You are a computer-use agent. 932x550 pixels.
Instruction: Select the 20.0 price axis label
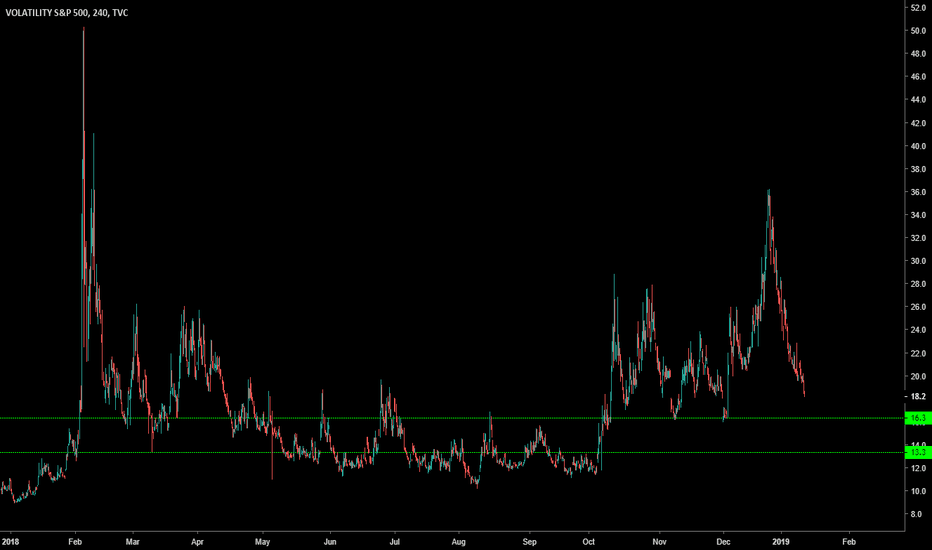pyautogui.click(x=918, y=376)
